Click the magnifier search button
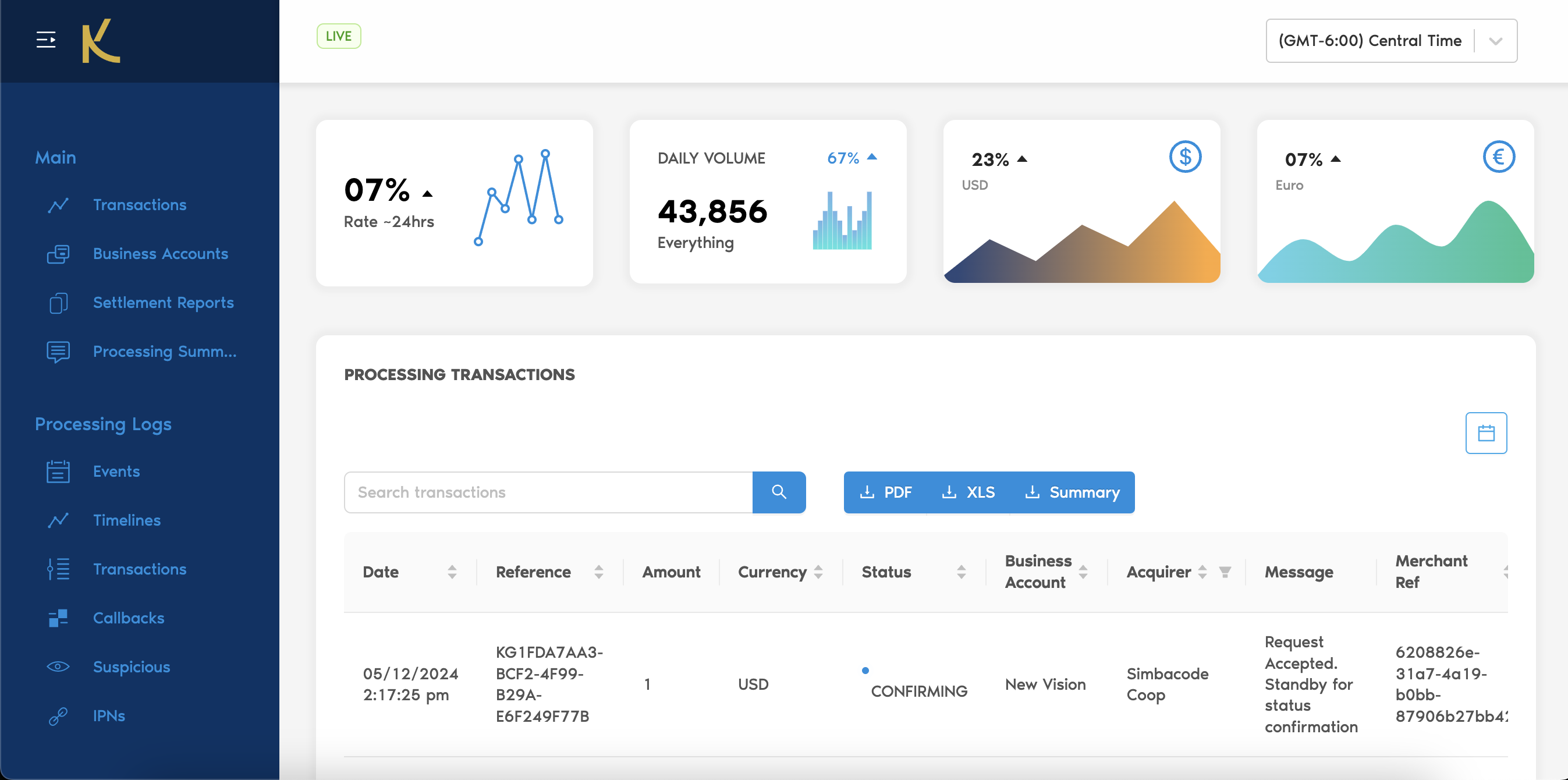Viewport: 1568px width, 780px height. [779, 492]
